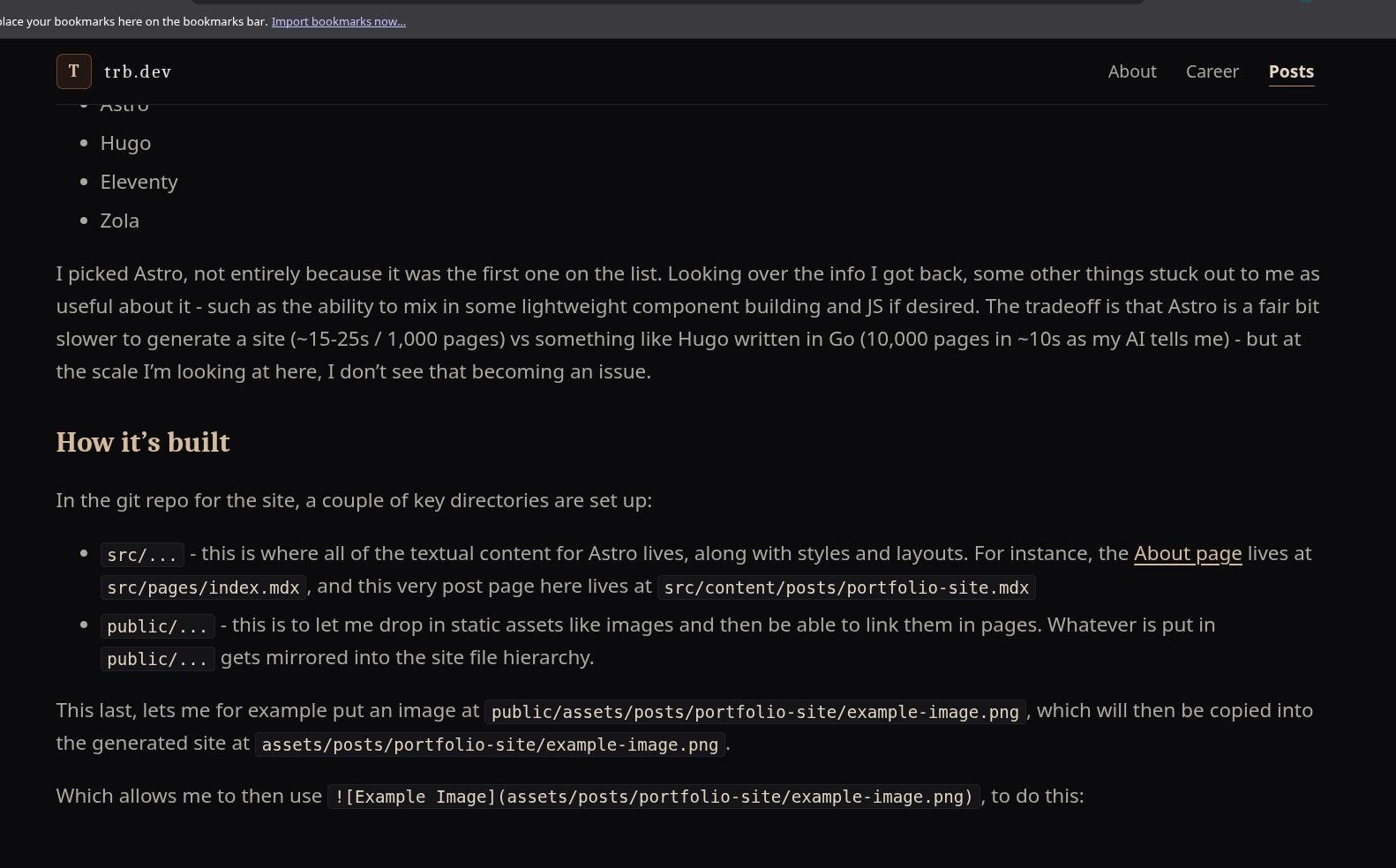The image size is (1396, 868).
Task: Follow the About page hyperlink
Action: tap(1188, 554)
